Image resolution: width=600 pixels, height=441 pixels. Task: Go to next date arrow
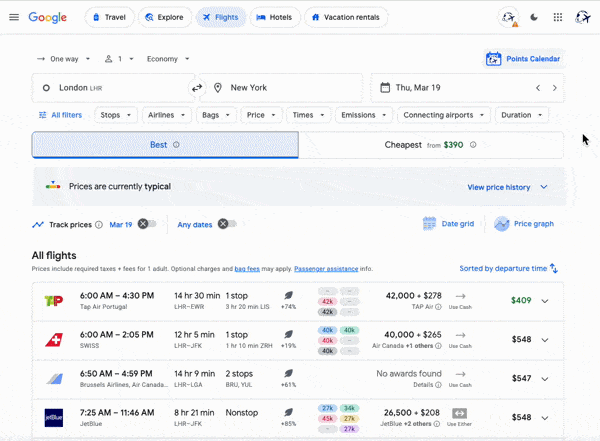(554, 88)
